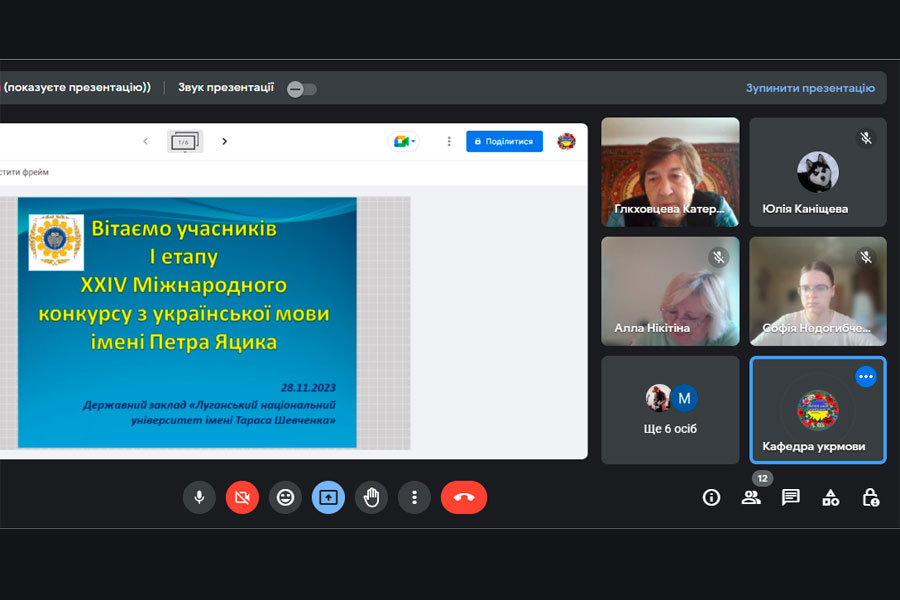Open the Meet dropdown in Slides toolbar
Screen dimensions: 900x600
click(405, 141)
